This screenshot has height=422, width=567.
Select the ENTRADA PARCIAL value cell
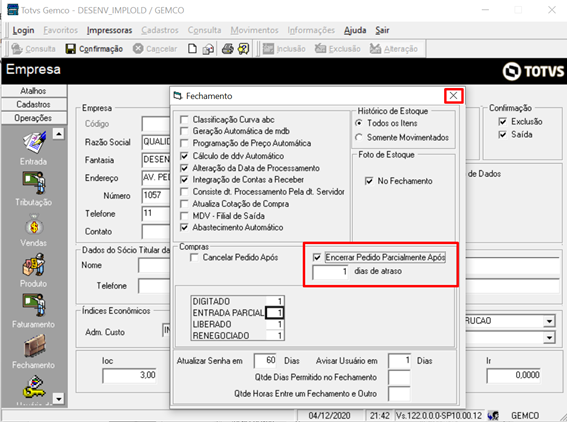click(274, 313)
